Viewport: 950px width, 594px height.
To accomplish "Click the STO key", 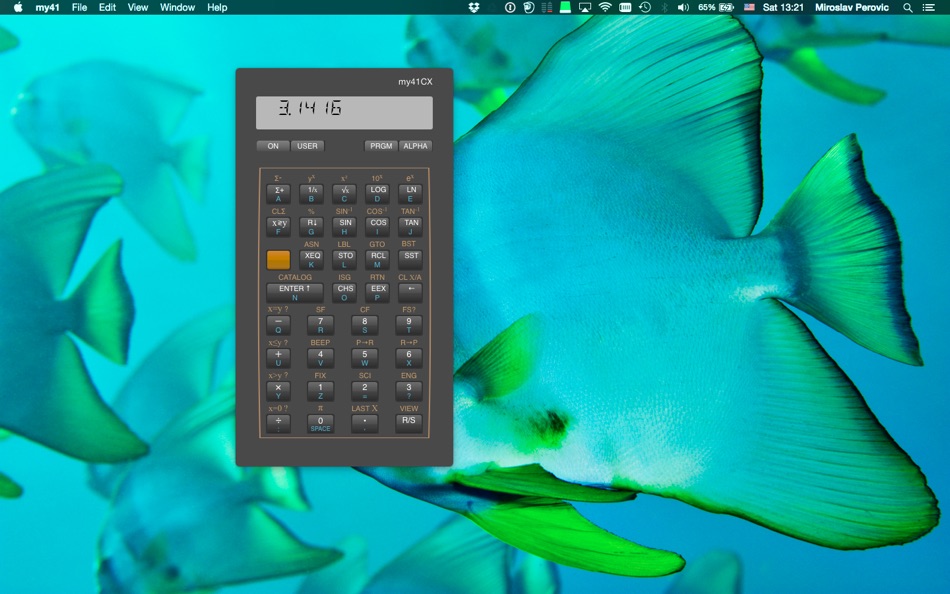I will pos(345,259).
